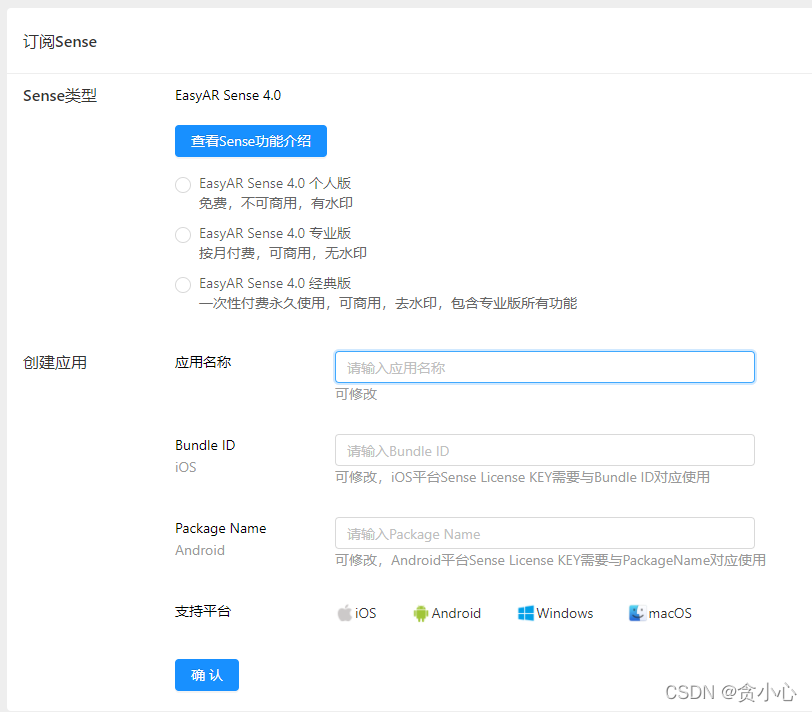The height and width of the screenshot is (712, 812).
Task: Click the macOS Finder icon
Action: point(637,613)
